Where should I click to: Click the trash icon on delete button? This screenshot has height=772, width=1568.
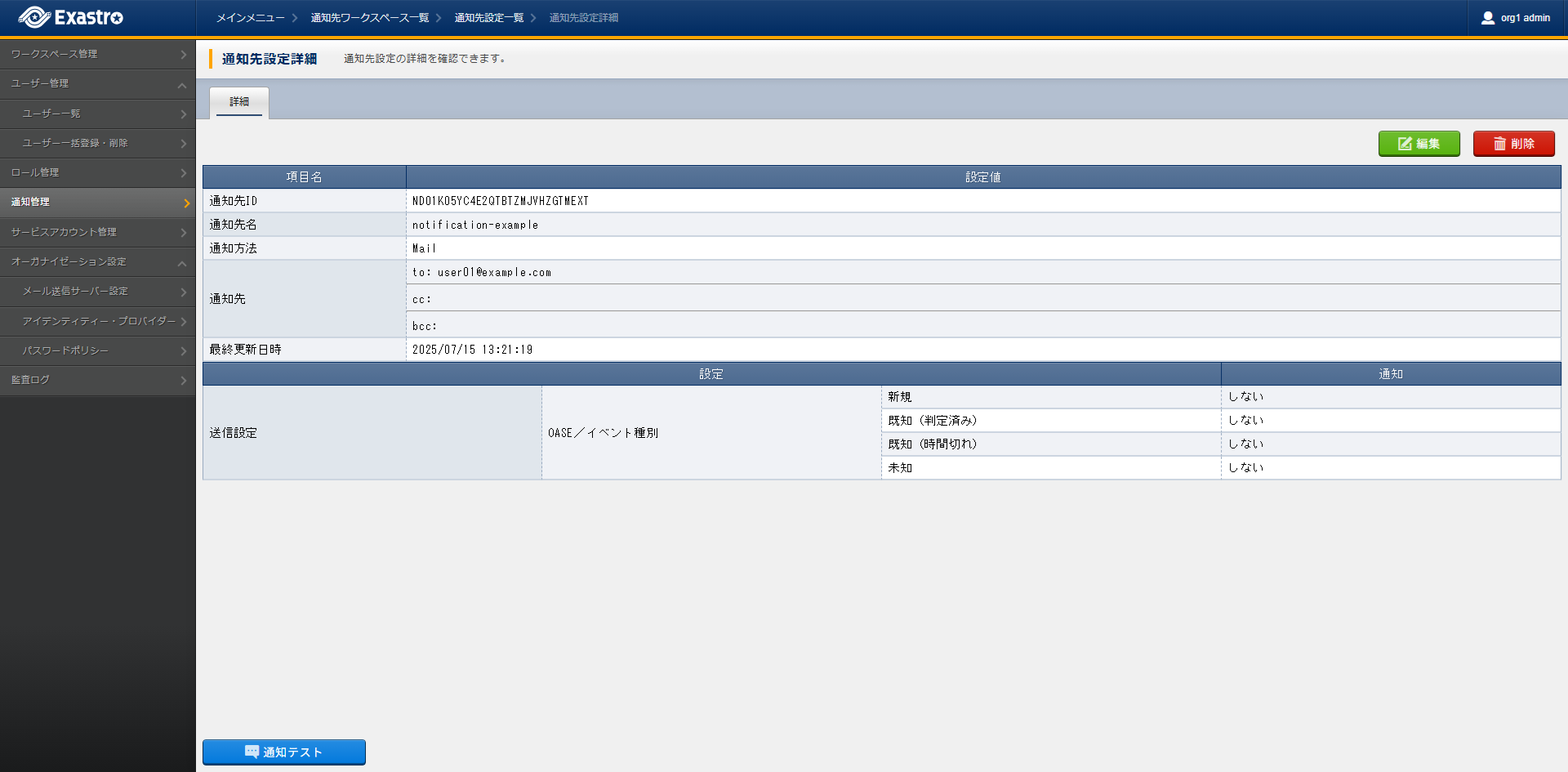1499,144
